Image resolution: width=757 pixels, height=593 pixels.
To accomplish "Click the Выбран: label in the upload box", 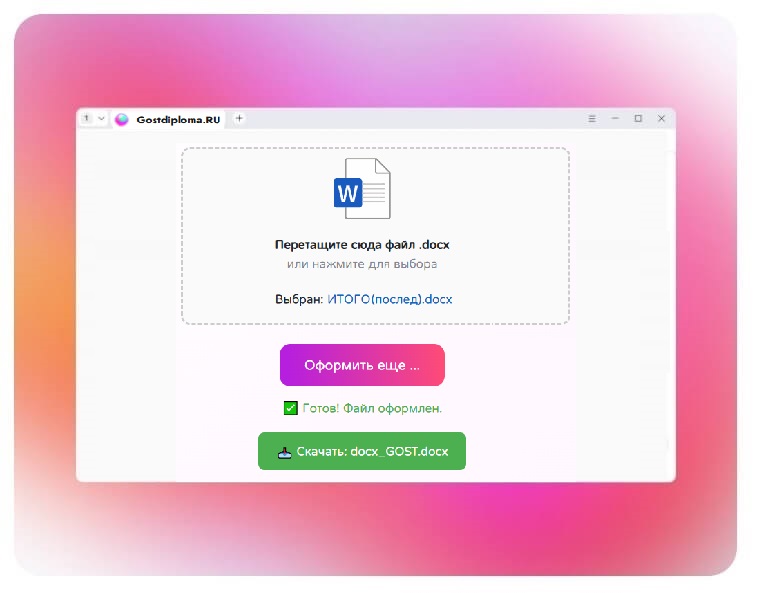I will [299, 299].
